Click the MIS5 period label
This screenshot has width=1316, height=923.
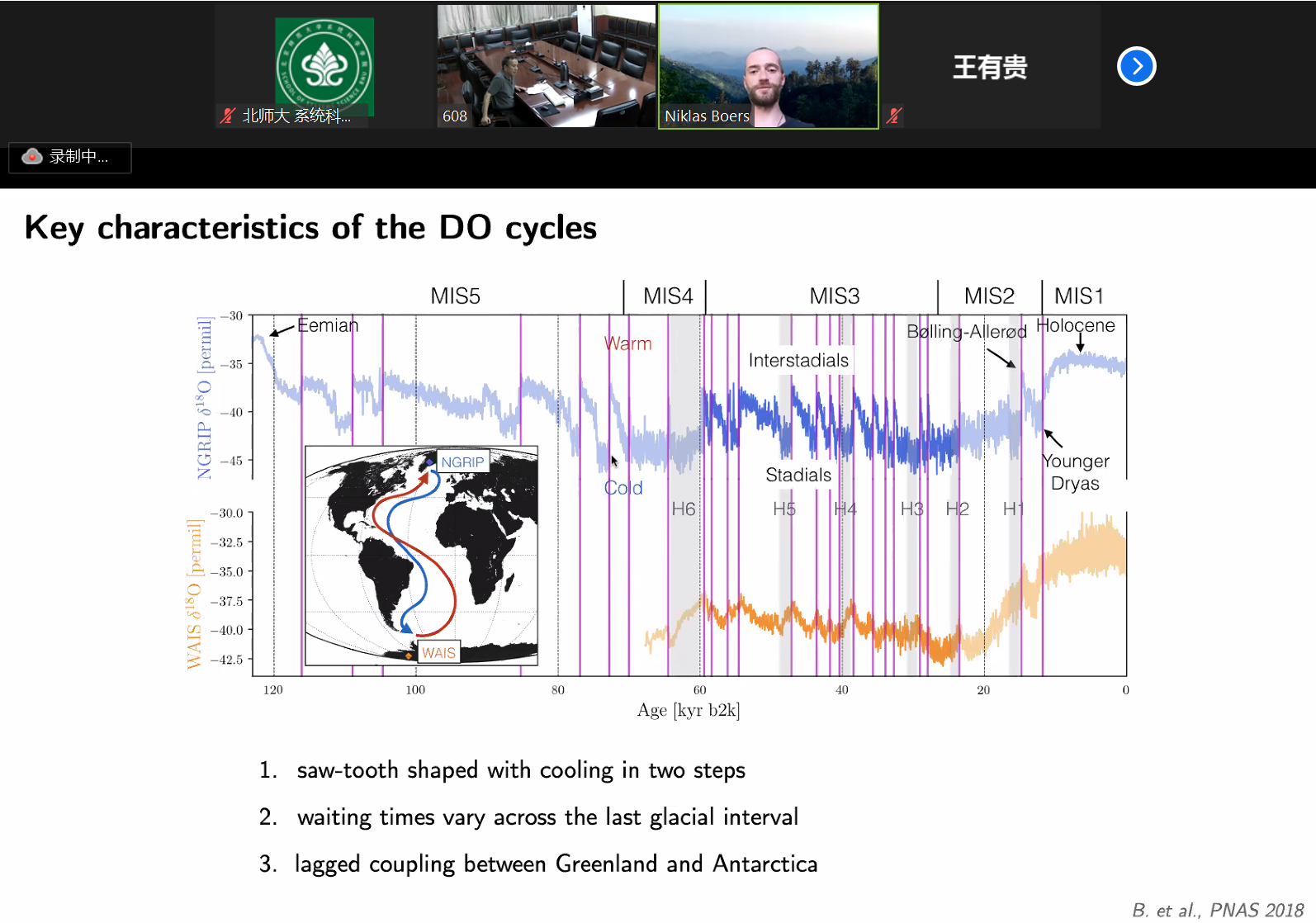point(455,296)
